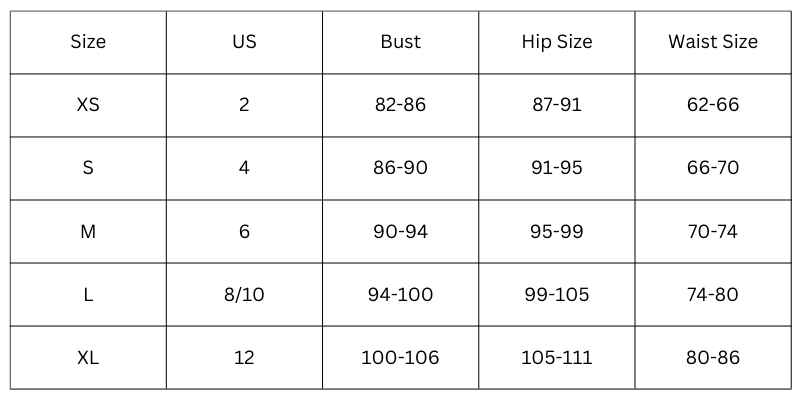Click the Size column header
The height and width of the screenshot is (400, 800).
coord(88,42)
